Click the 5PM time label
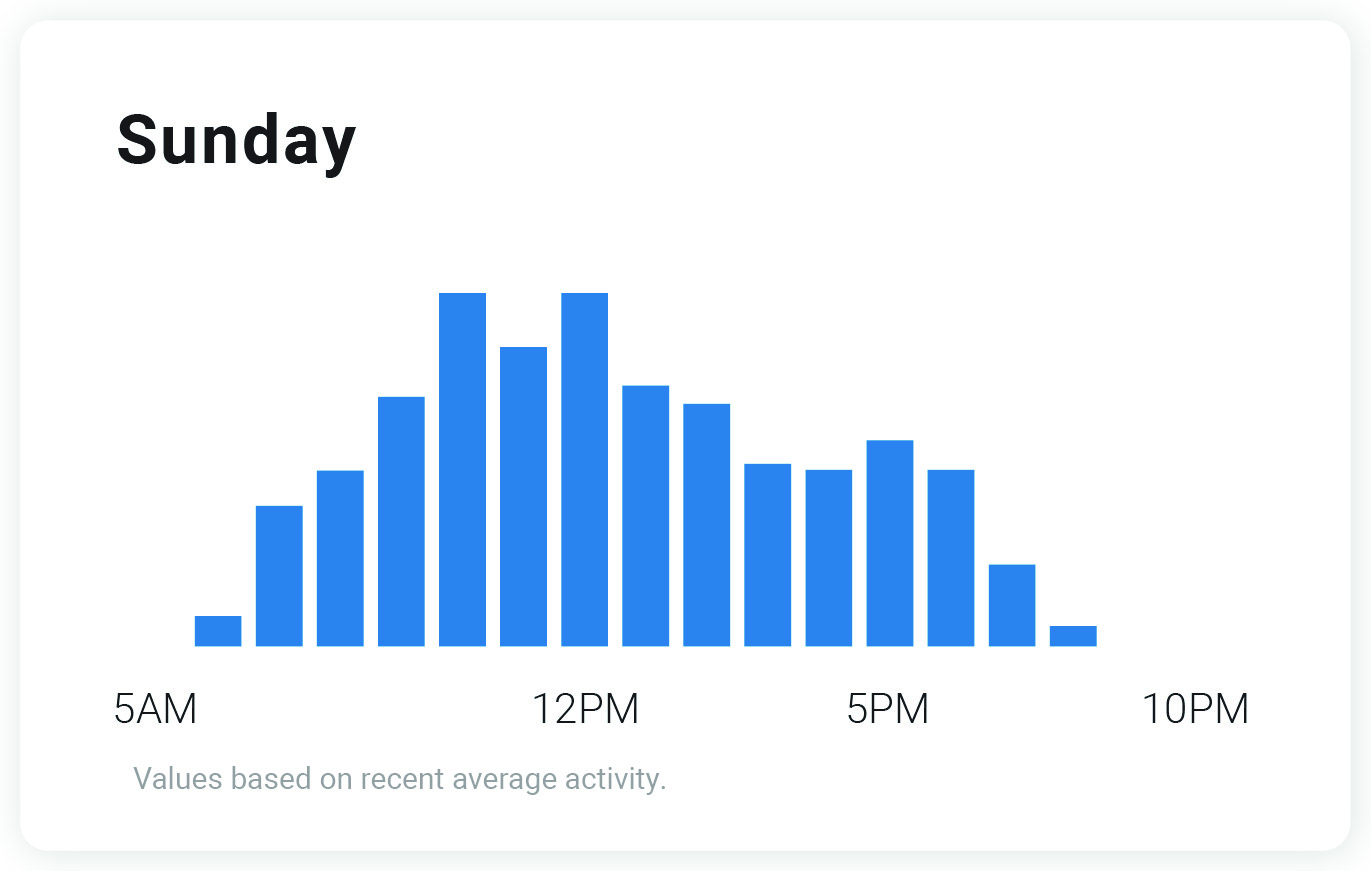The width and height of the screenshot is (1371, 871). 888,709
